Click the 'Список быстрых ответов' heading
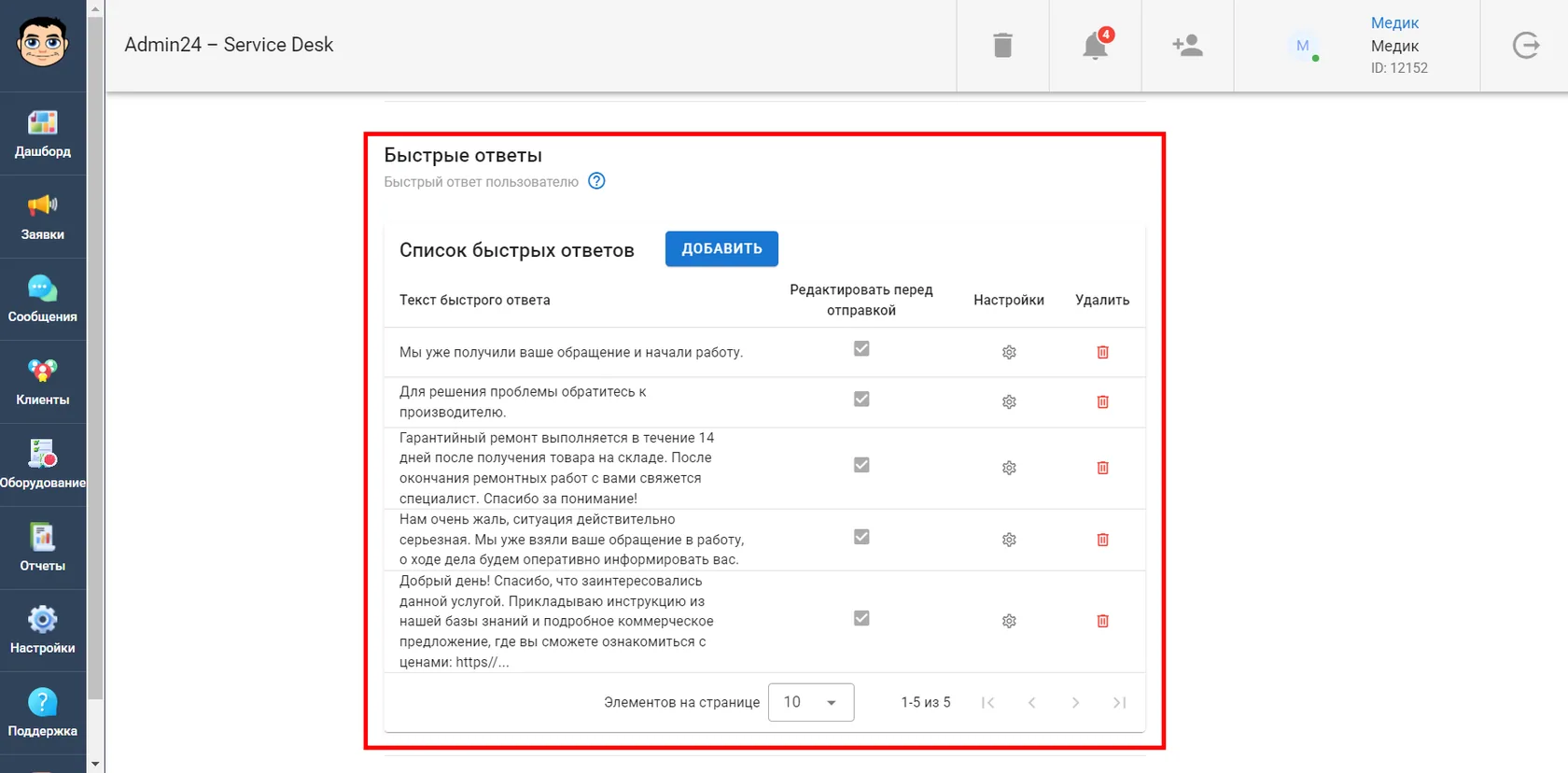Screen dimensions: 1568x773 (517, 250)
